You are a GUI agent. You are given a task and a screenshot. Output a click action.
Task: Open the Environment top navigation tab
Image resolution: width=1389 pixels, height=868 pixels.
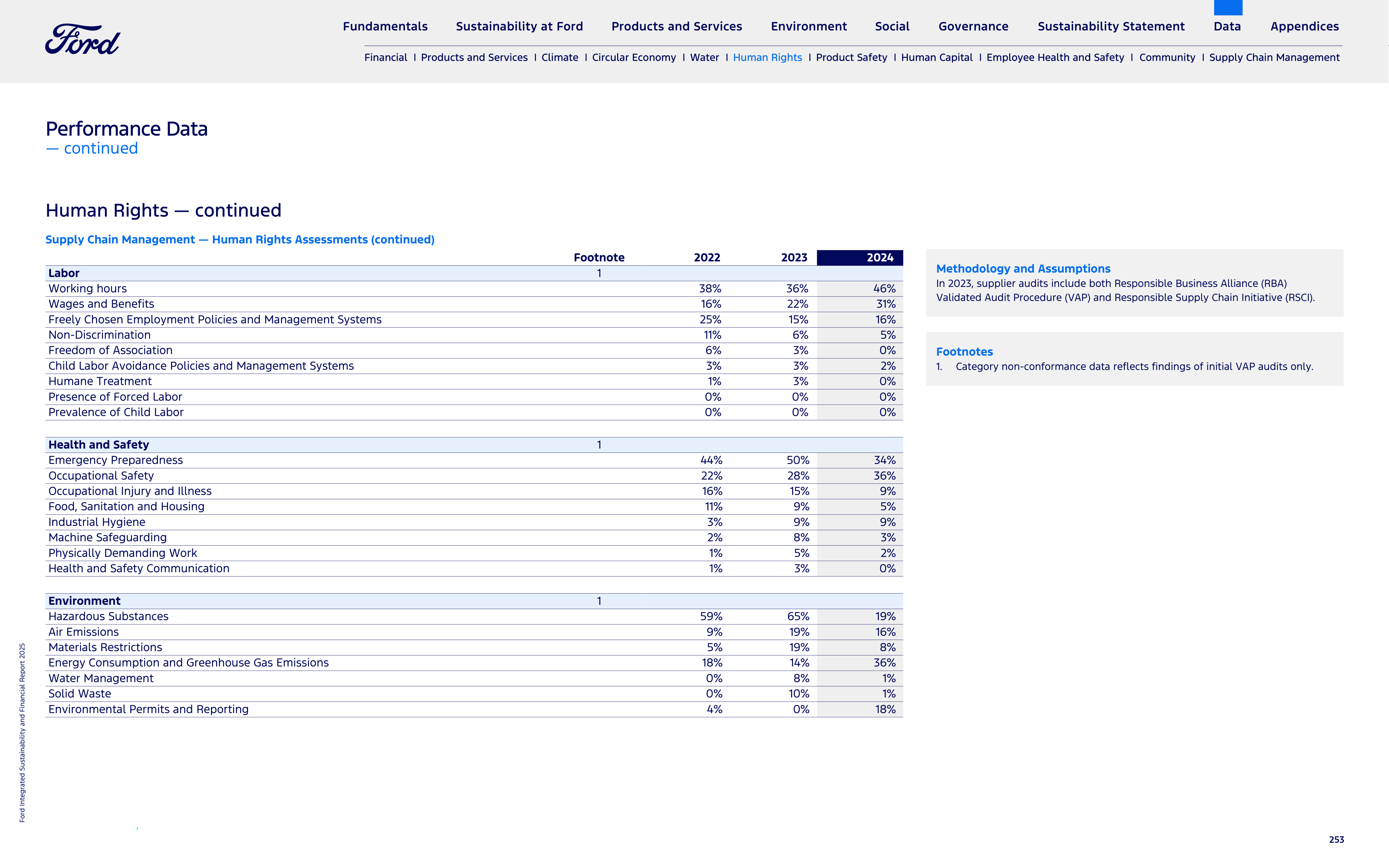[x=809, y=26]
